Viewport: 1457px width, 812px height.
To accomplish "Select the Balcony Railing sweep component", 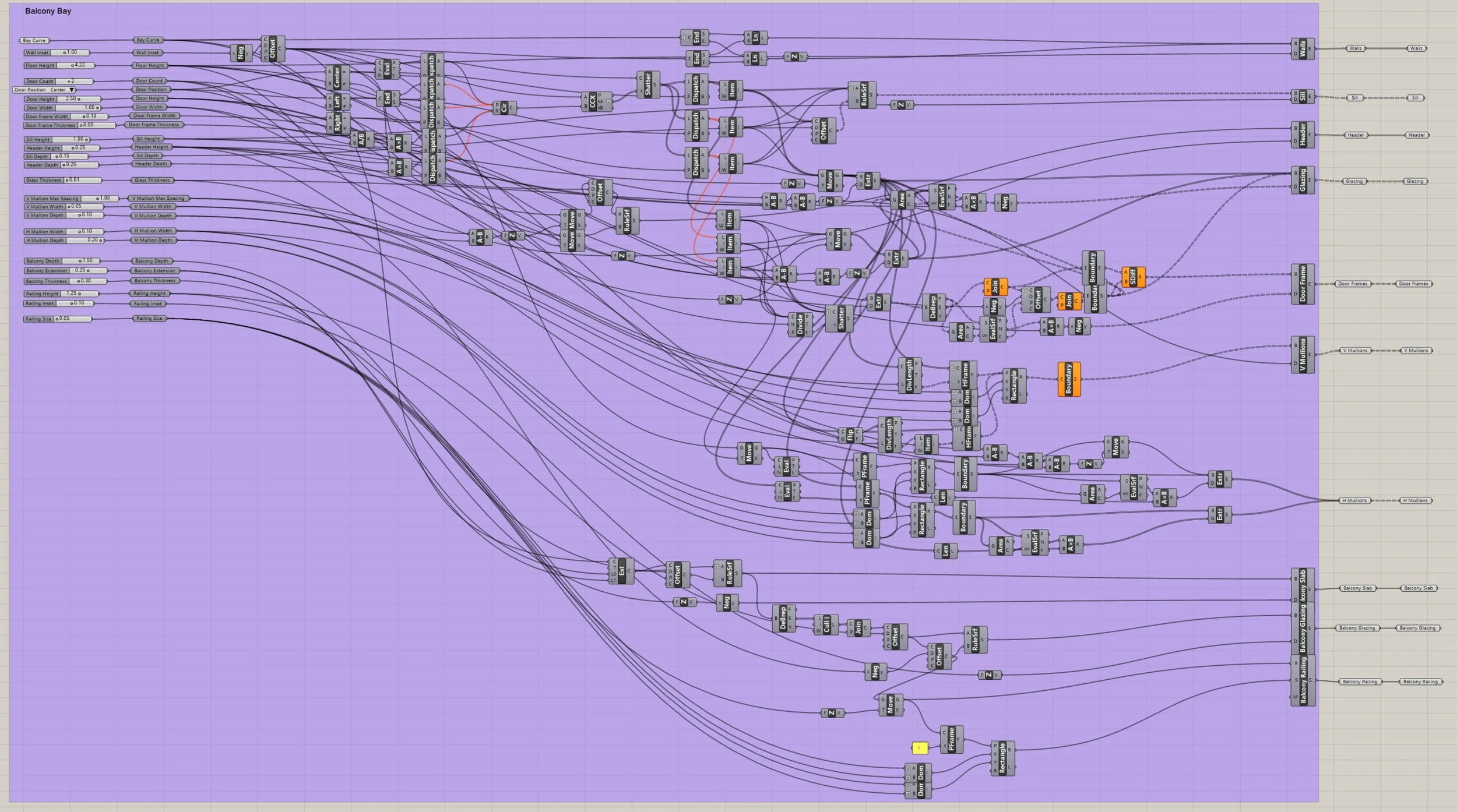I will coord(1303,680).
